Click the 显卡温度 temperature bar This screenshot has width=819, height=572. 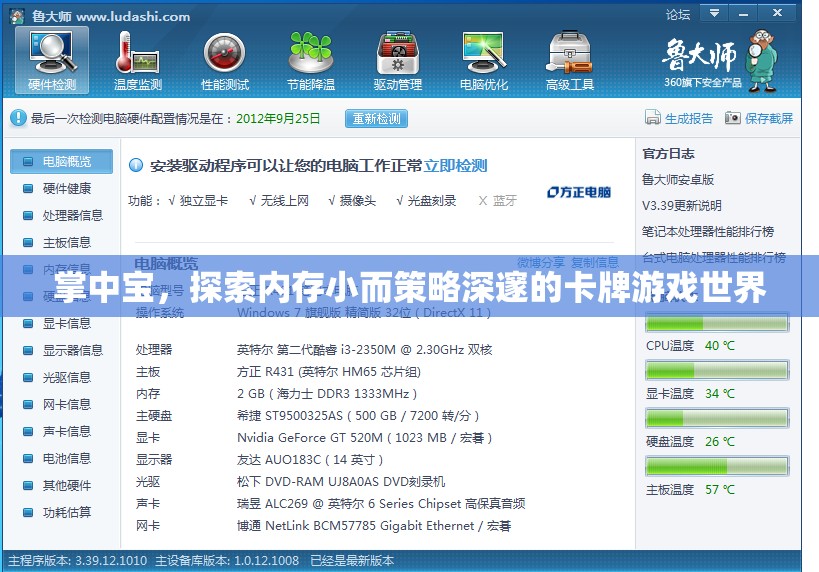pyautogui.click(x=717, y=371)
